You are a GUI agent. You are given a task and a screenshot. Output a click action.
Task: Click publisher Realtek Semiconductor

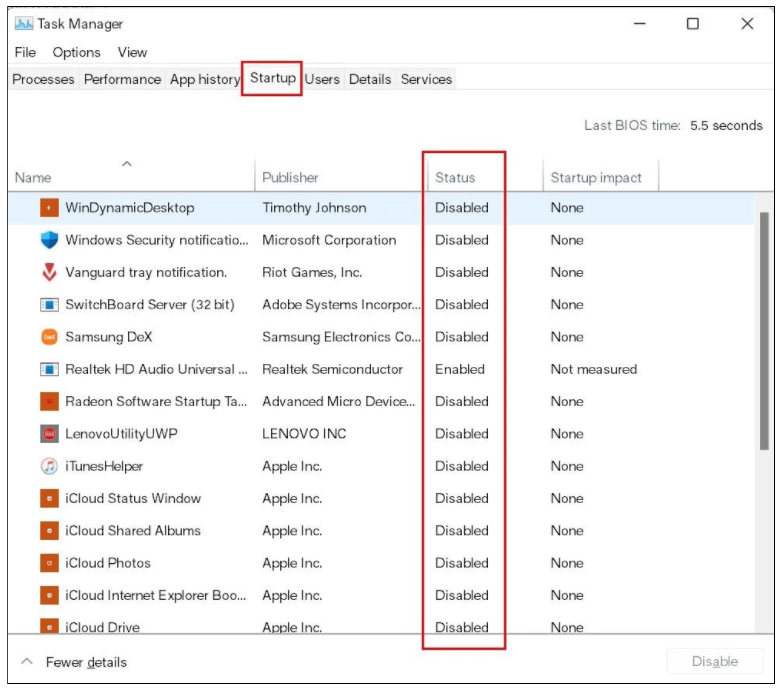[332, 369]
